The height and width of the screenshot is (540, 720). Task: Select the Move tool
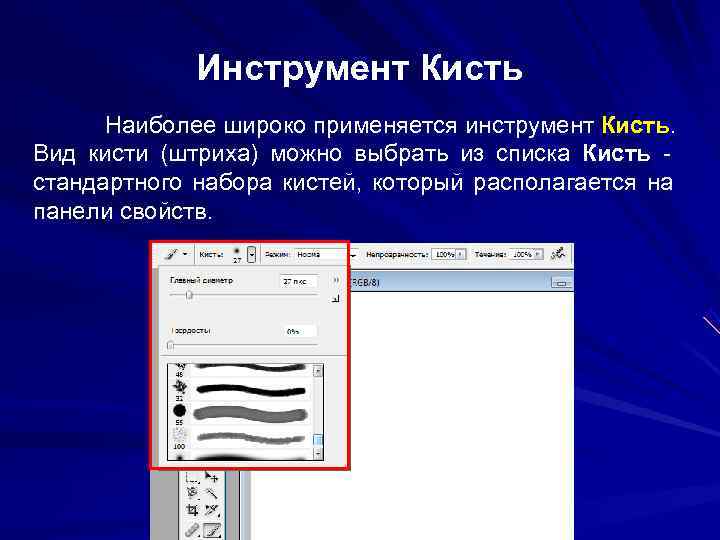211,478
